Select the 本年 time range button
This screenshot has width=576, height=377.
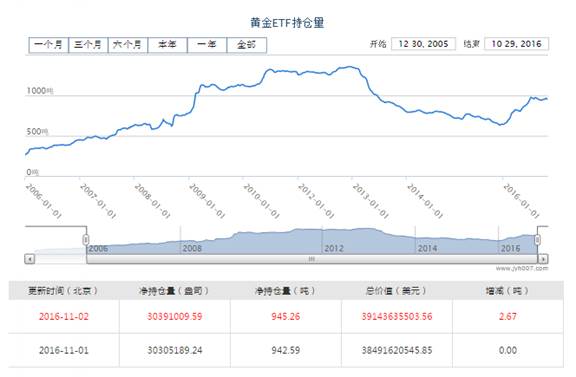coord(168,45)
